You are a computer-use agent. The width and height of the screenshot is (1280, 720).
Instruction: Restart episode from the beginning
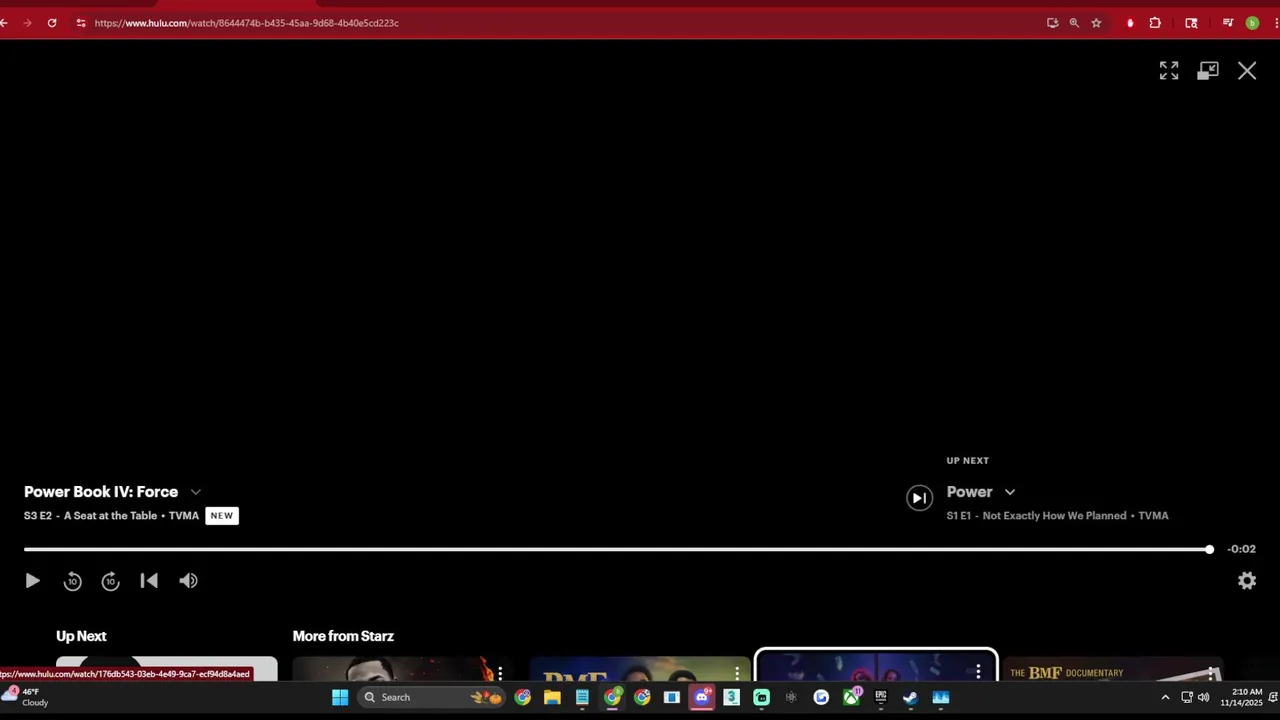[149, 581]
